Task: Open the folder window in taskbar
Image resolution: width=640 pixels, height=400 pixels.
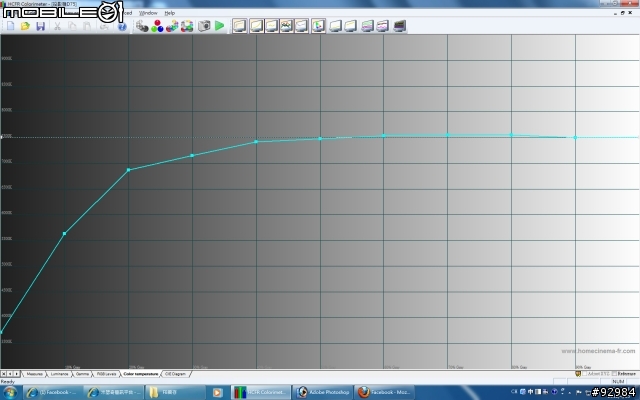Action: click(176, 393)
